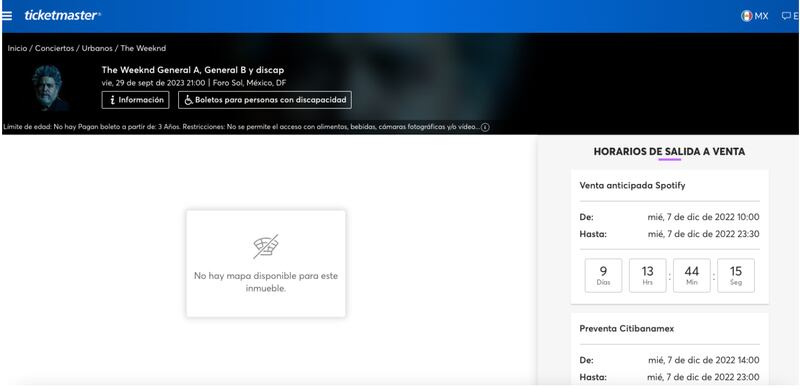The height and width of the screenshot is (389, 800).
Task: Click The Weeknd artist thumbnail
Action: (48, 88)
